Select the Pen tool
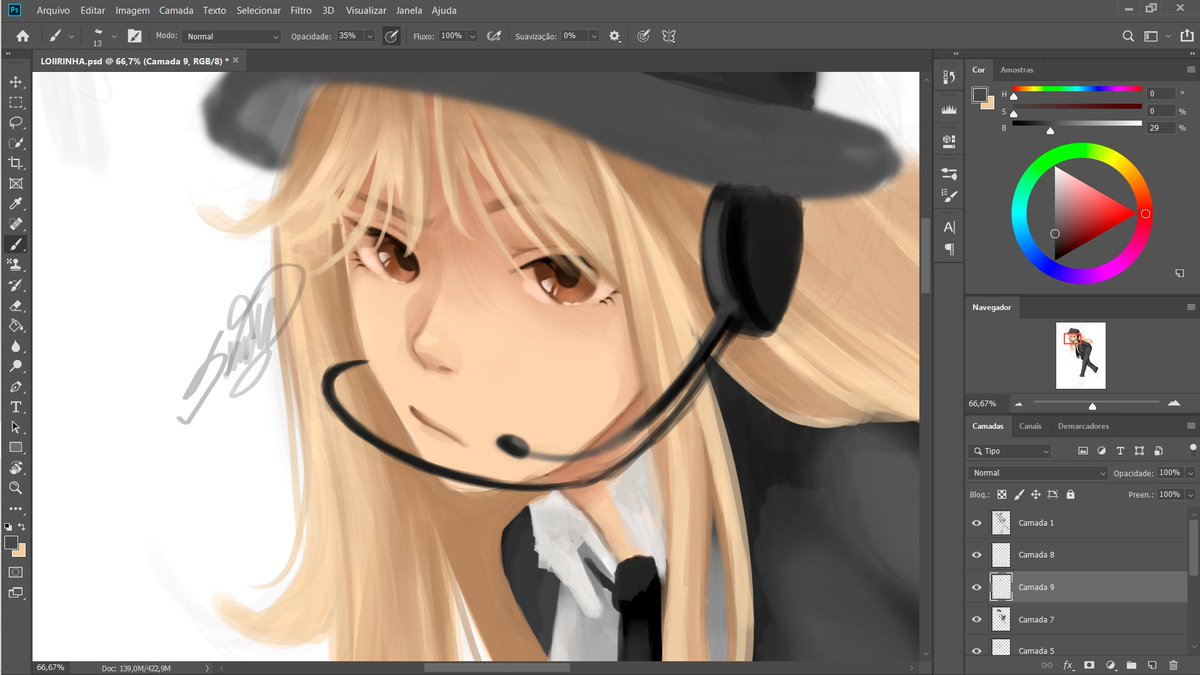 point(16,387)
